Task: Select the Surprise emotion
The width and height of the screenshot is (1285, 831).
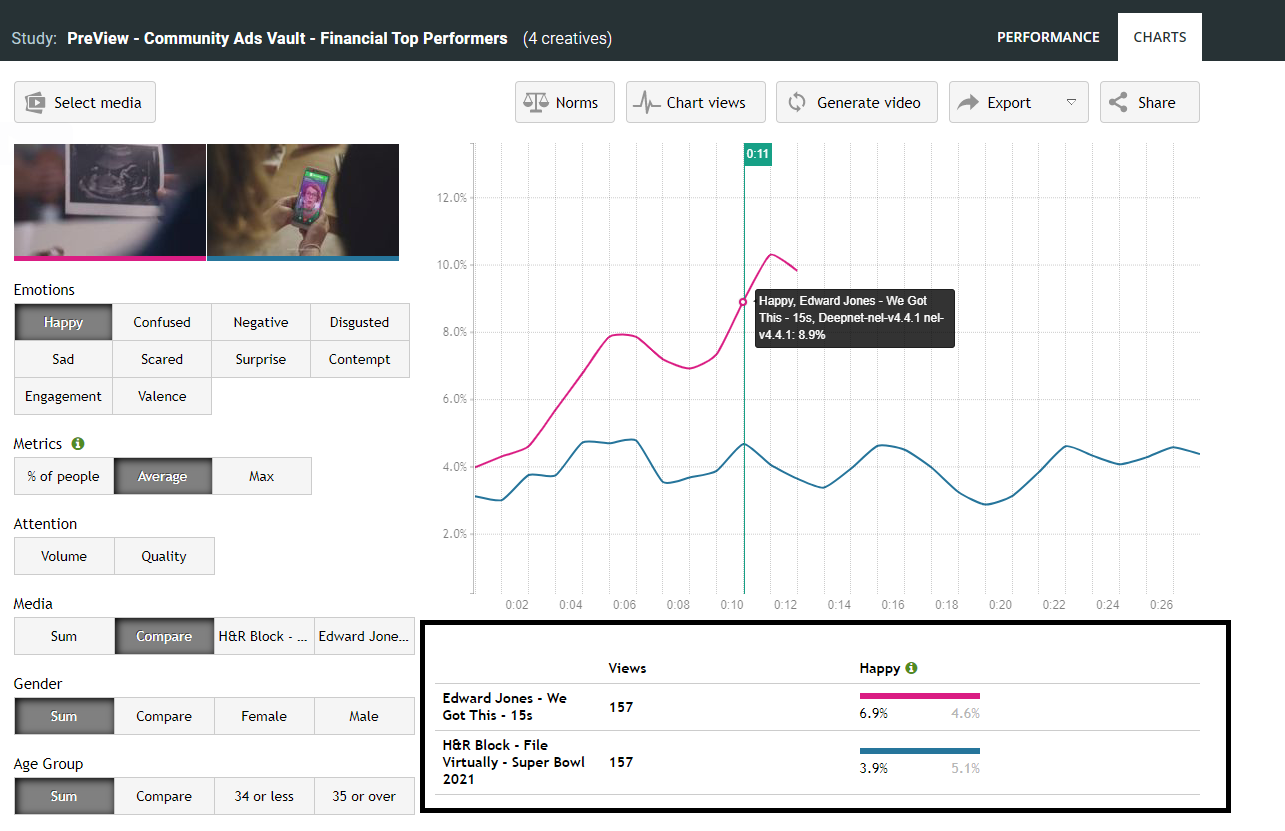Action: [261, 359]
